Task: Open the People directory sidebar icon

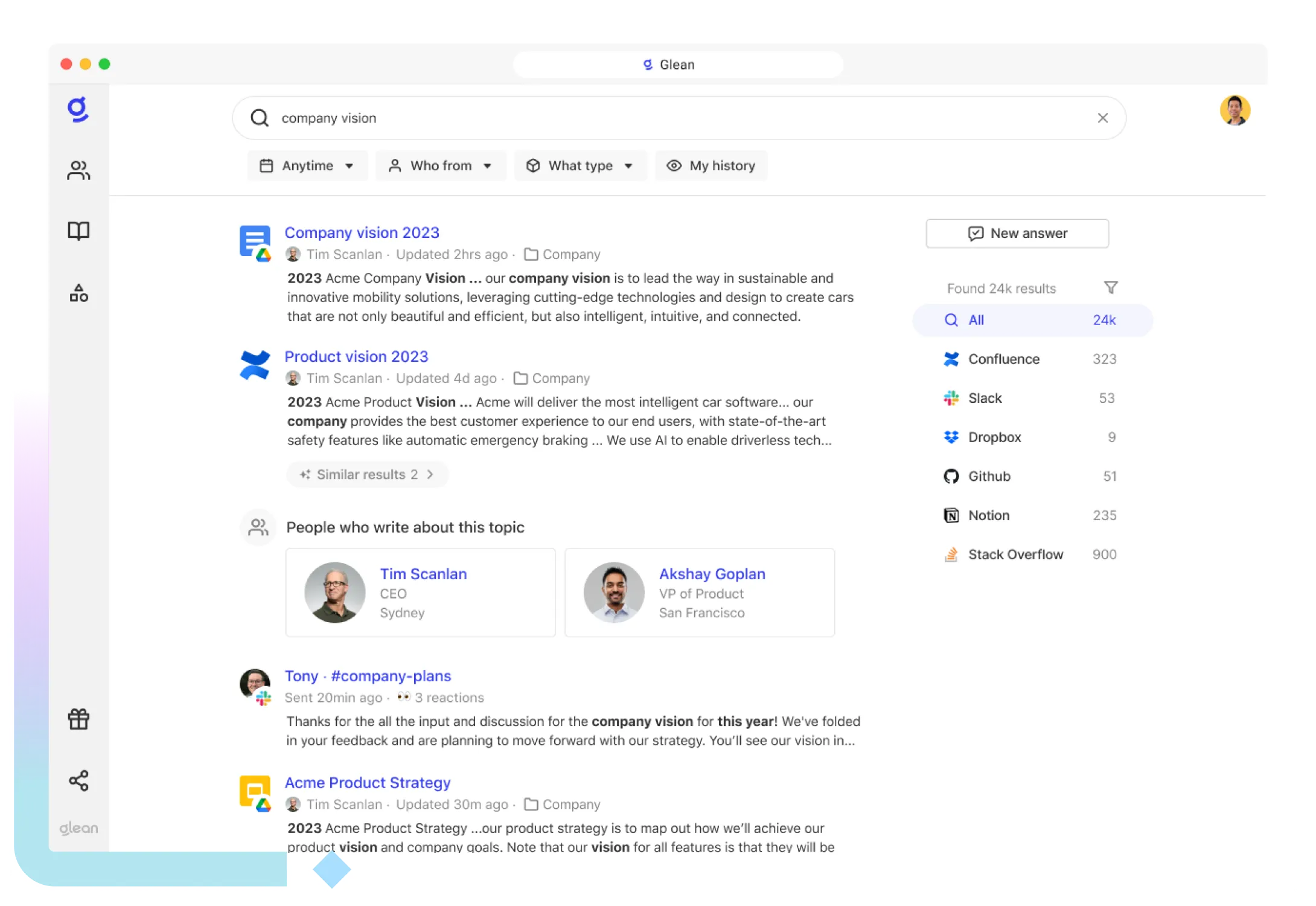Action: (x=78, y=171)
